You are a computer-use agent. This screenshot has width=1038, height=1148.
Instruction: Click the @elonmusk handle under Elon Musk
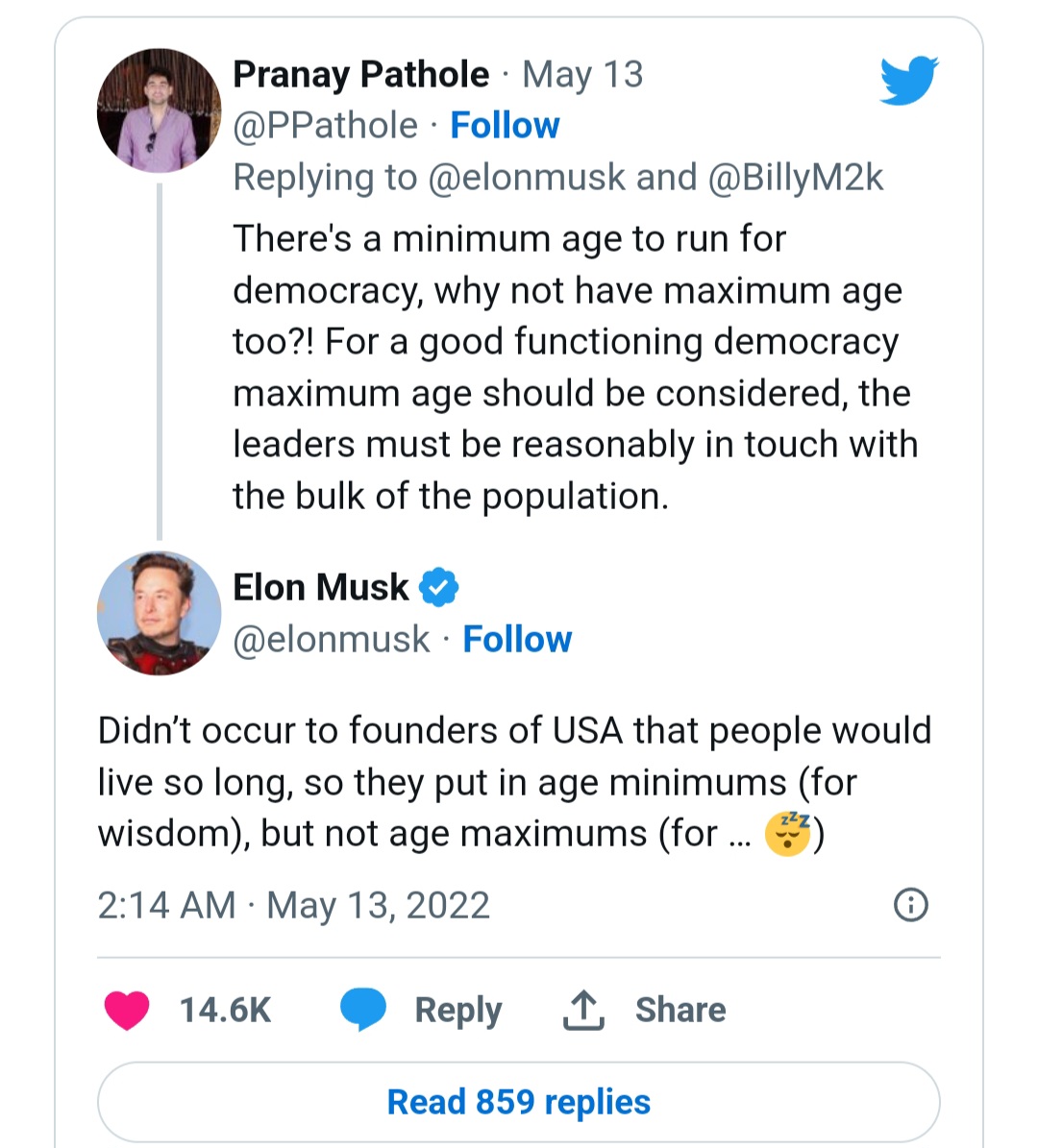(332, 639)
